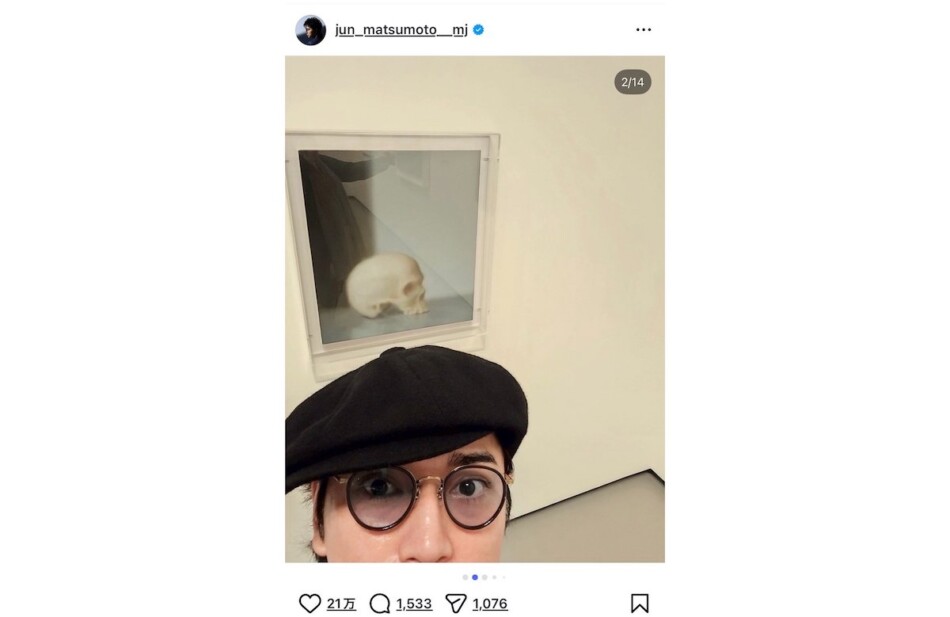Visit the jun_matsumoto__mj profile link

click(x=401, y=30)
